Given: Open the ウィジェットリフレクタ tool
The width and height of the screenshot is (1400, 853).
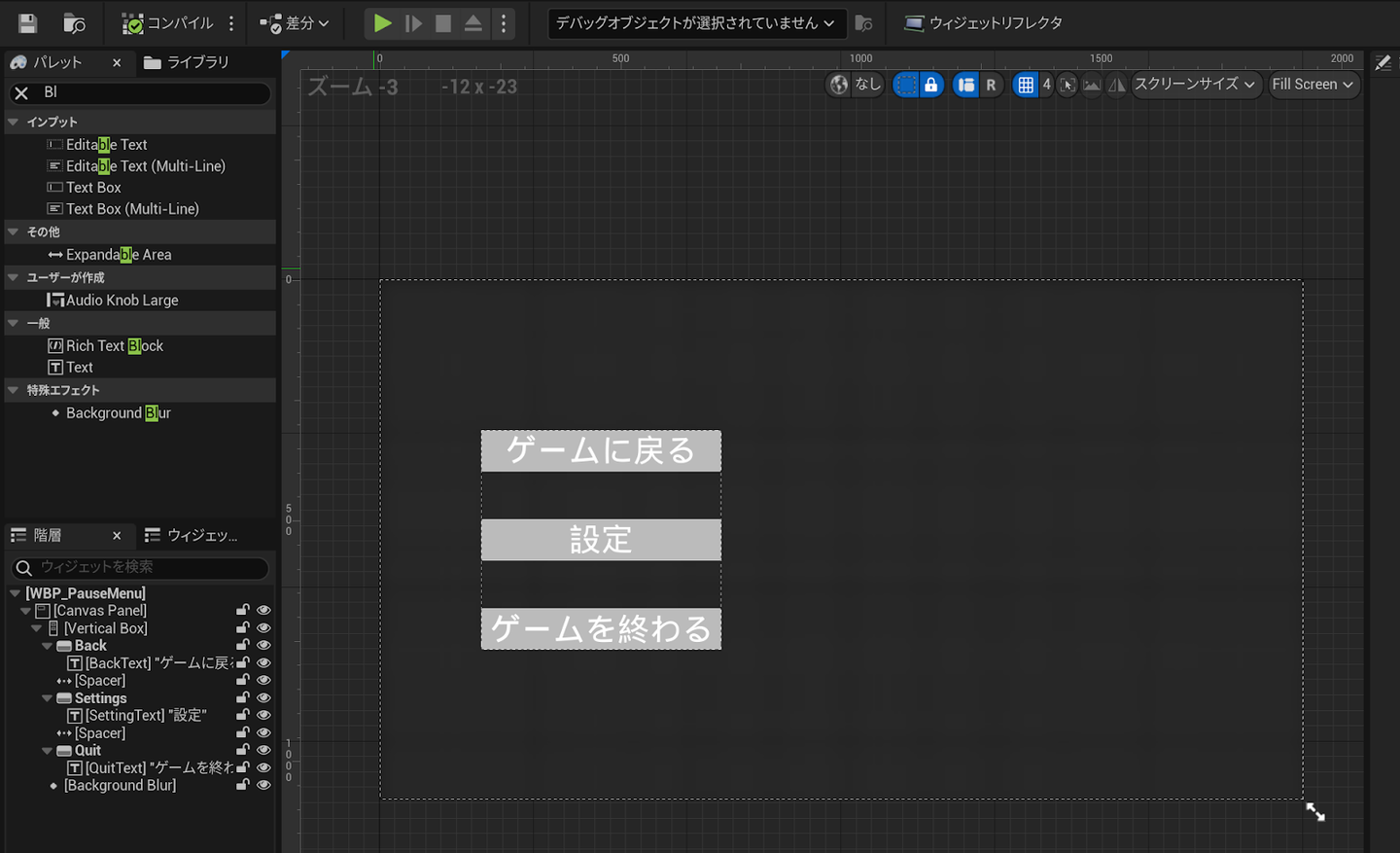Looking at the screenshot, I should coord(983,23).
